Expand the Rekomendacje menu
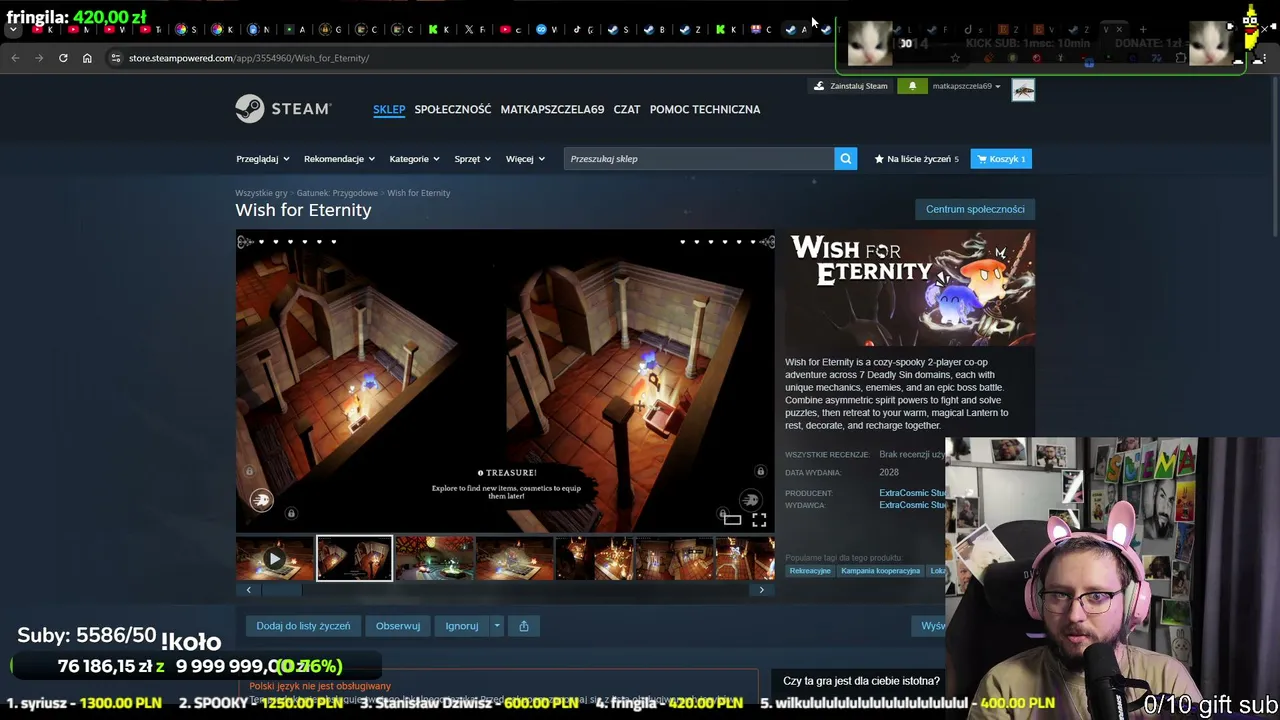Screen dimensions: 1280x720 click(339, 159)
